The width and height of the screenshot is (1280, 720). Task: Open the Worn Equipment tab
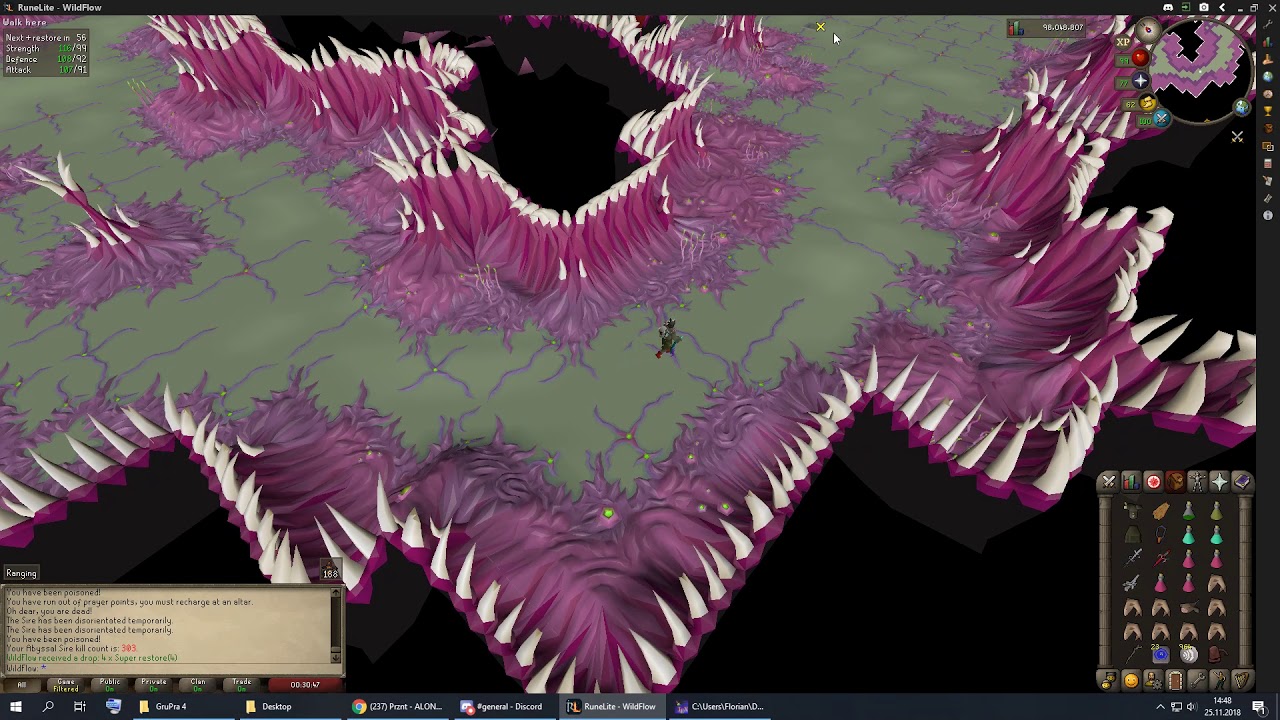[1198, 481]
